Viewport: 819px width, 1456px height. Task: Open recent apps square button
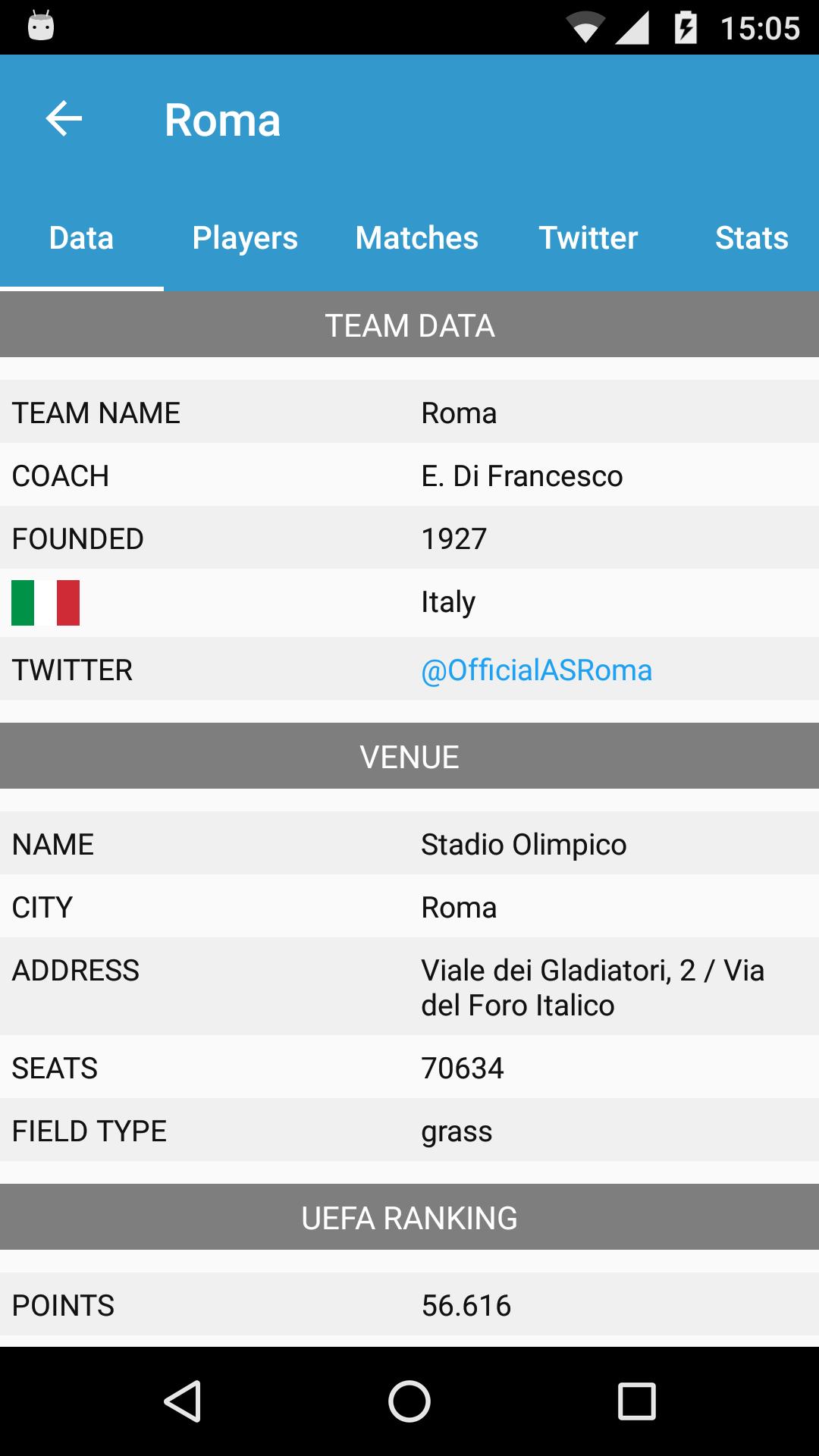(x=636, y=1401)
